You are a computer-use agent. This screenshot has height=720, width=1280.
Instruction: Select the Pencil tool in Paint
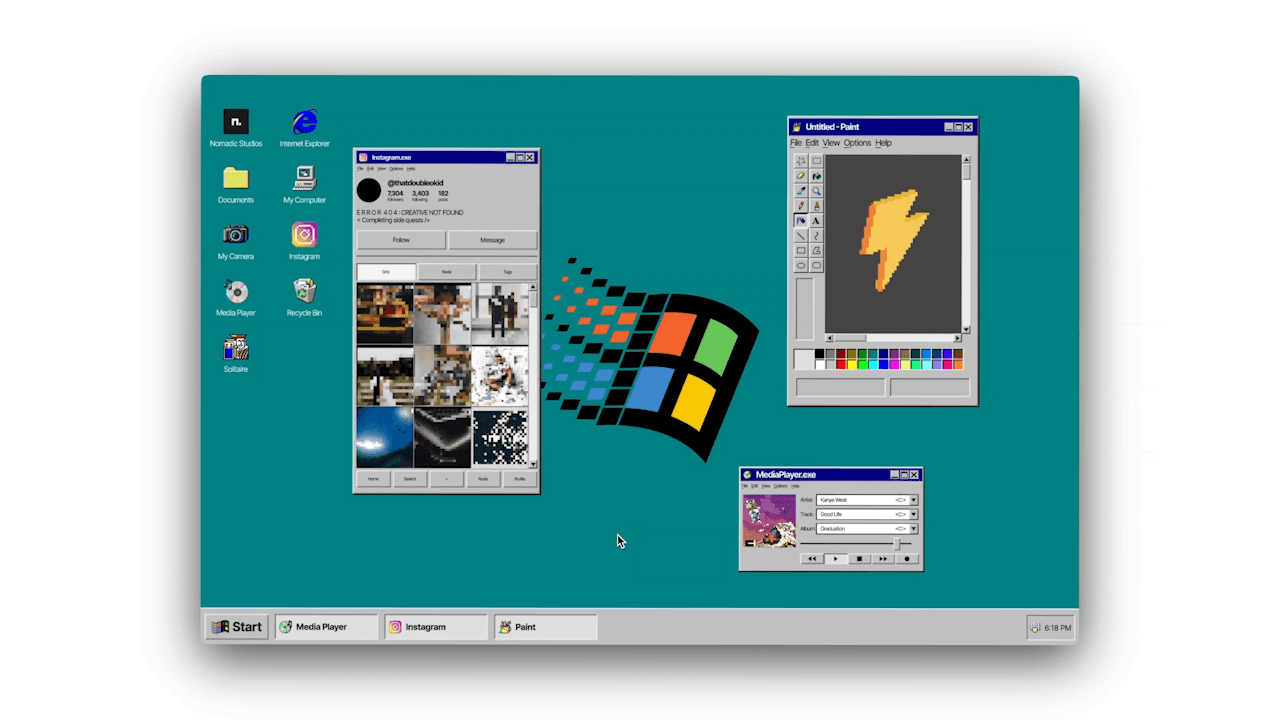pos(801,206)
